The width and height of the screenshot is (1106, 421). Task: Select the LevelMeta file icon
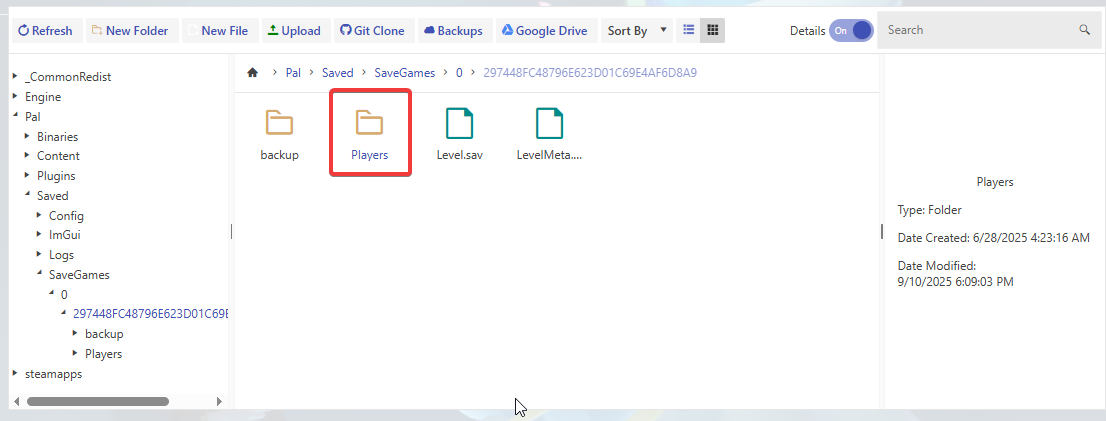tap(549, 124)
